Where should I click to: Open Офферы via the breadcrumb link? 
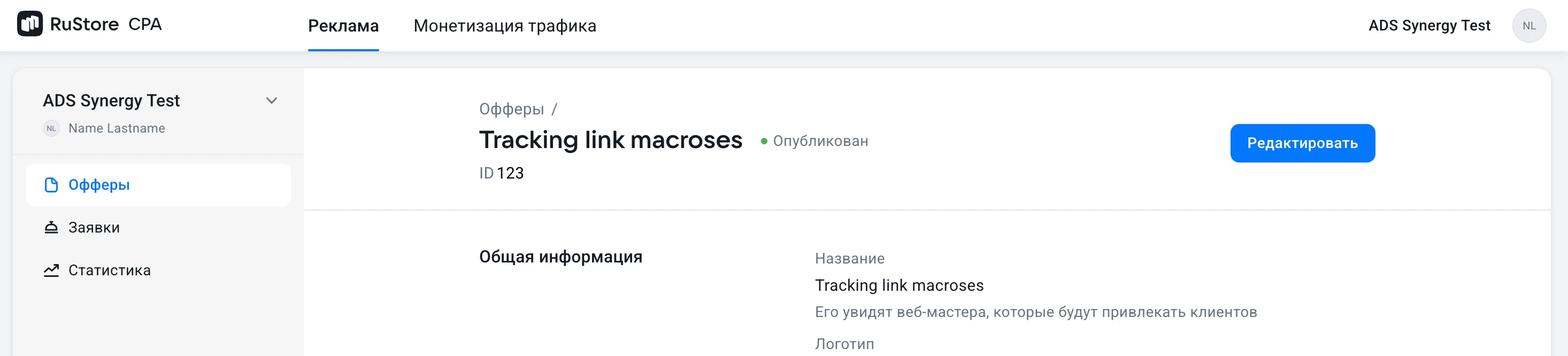tap(511, 110)
